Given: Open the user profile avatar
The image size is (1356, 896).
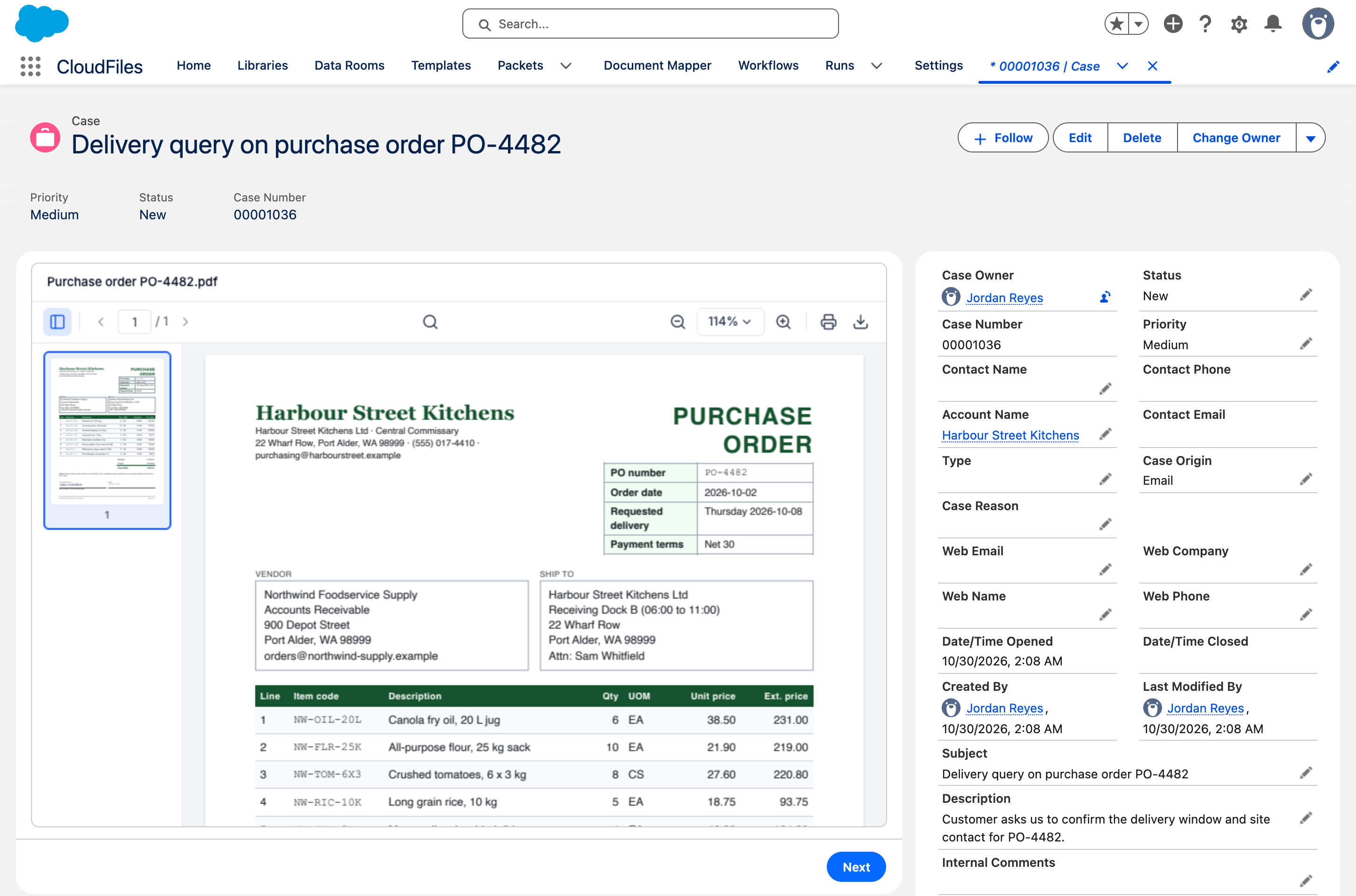Looking at the screenshot, I should (x=1318, y=24).
